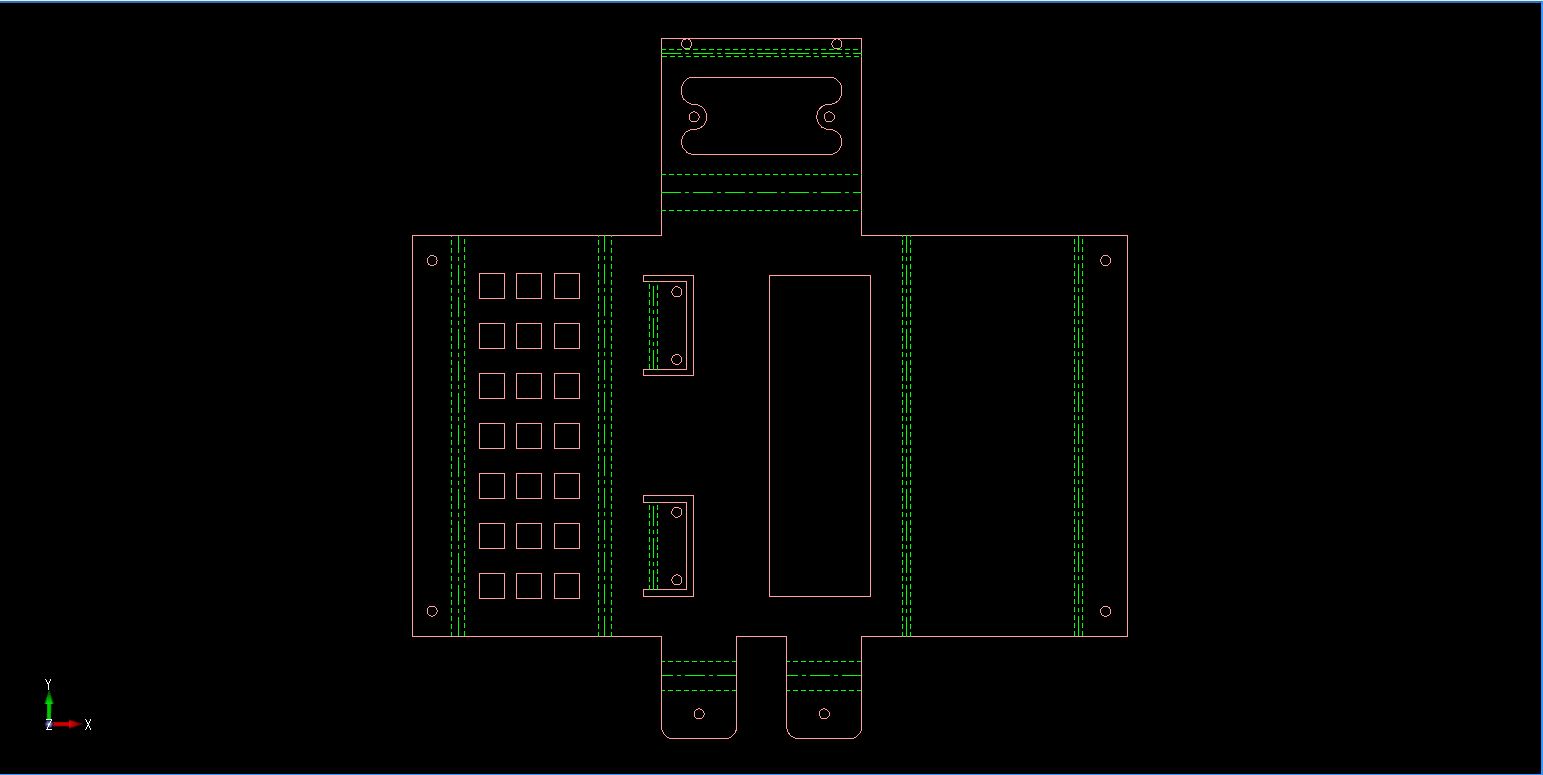Image resolution: width=1543 pixels, height=775 pixels.
Task: Select the top-left square in the square cutout grid
Action: click(491, 286)
